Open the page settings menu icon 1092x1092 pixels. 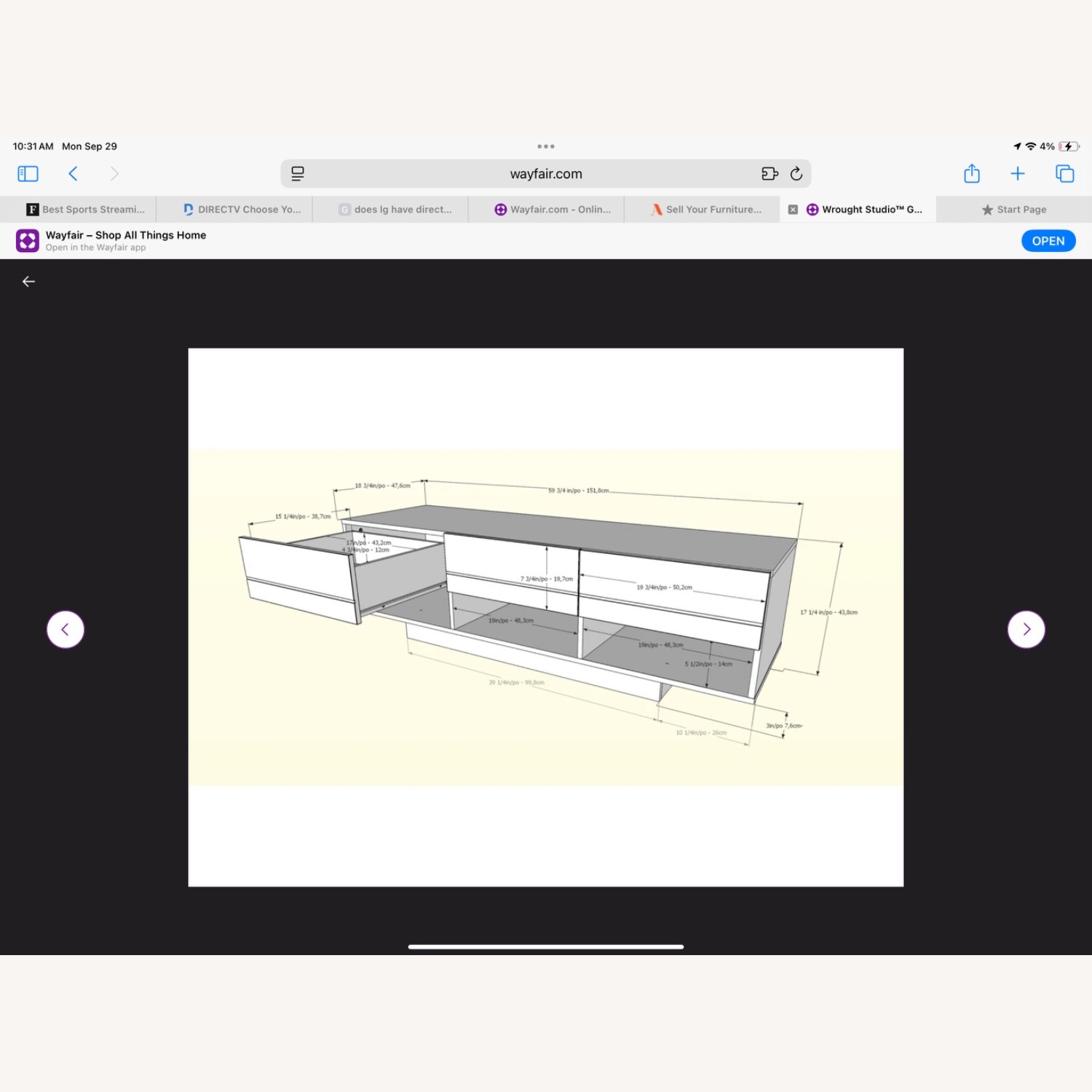(298, 174)
